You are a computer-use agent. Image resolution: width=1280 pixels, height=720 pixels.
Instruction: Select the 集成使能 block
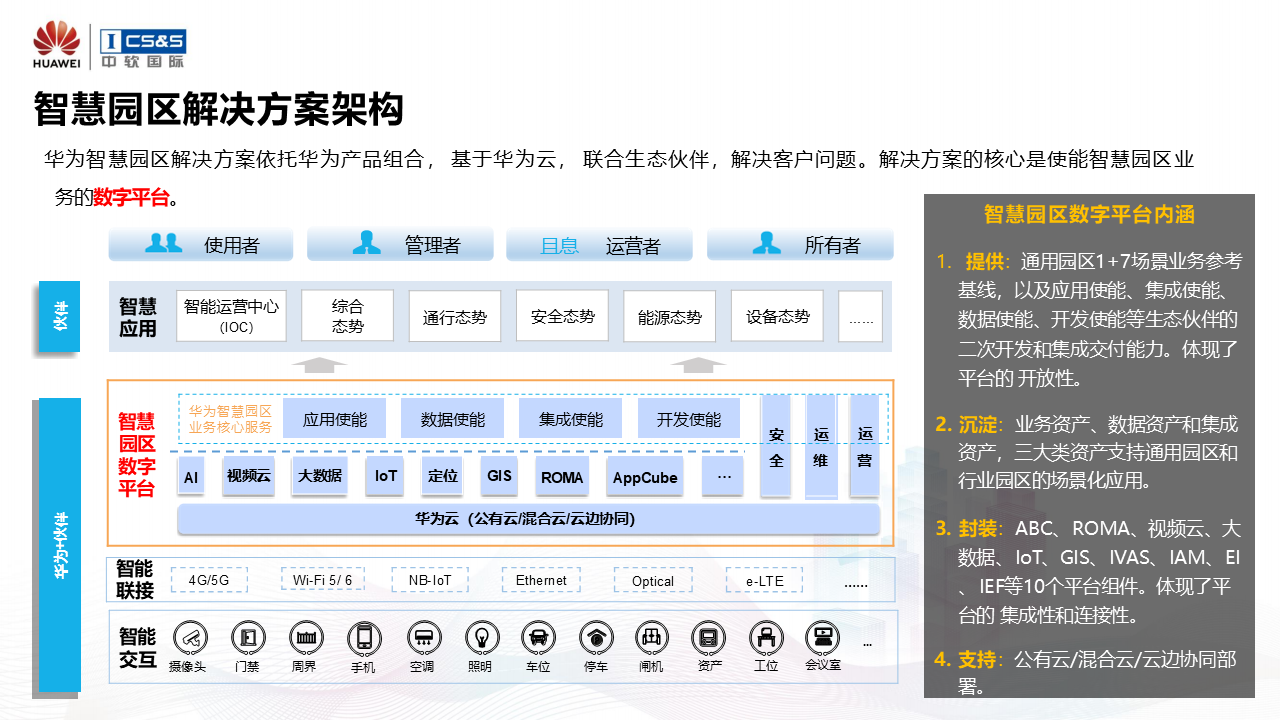[570, 419]
